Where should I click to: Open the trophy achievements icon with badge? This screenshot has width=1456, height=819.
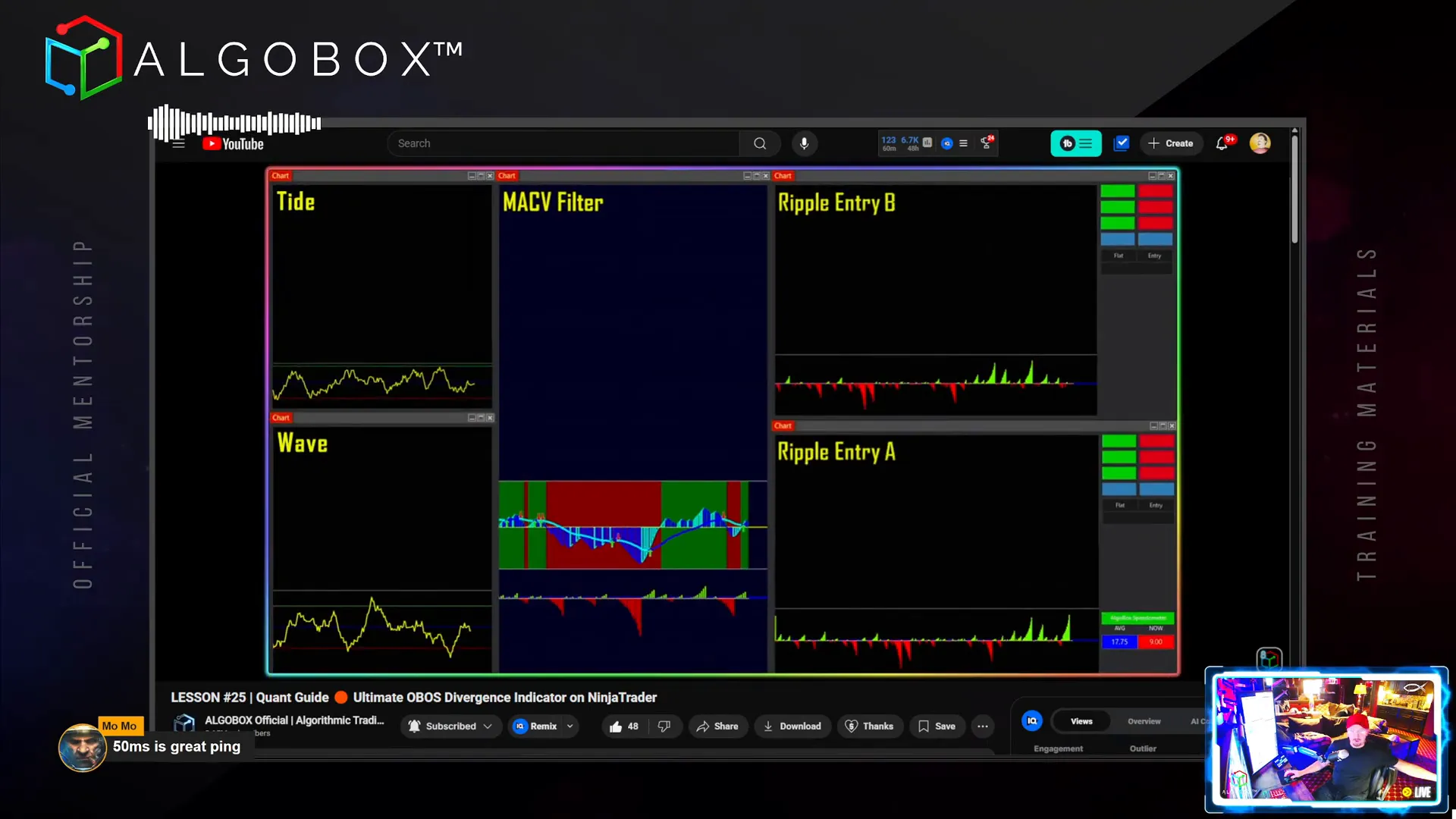[x=986, y=142]
